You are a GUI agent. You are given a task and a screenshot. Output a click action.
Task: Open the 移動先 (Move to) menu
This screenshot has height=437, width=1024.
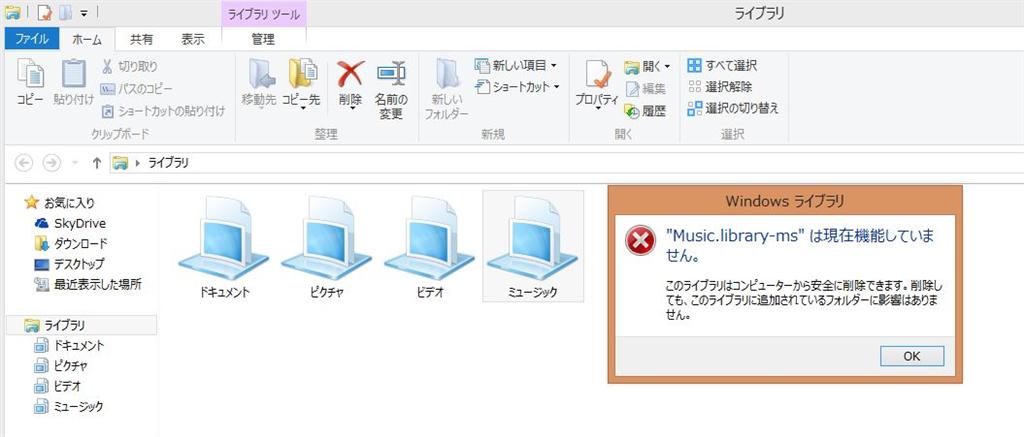[259, 84]
